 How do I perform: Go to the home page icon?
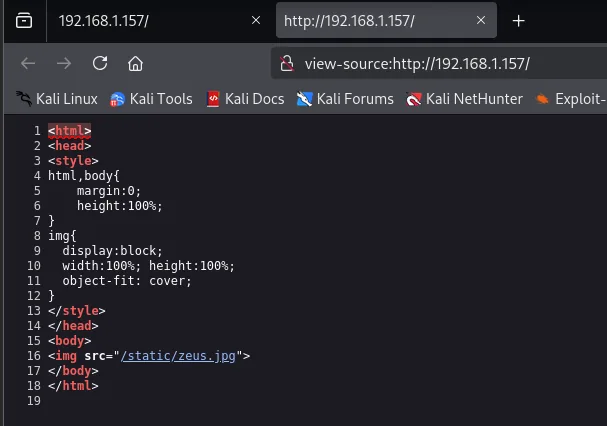click(x=135, y=64)
